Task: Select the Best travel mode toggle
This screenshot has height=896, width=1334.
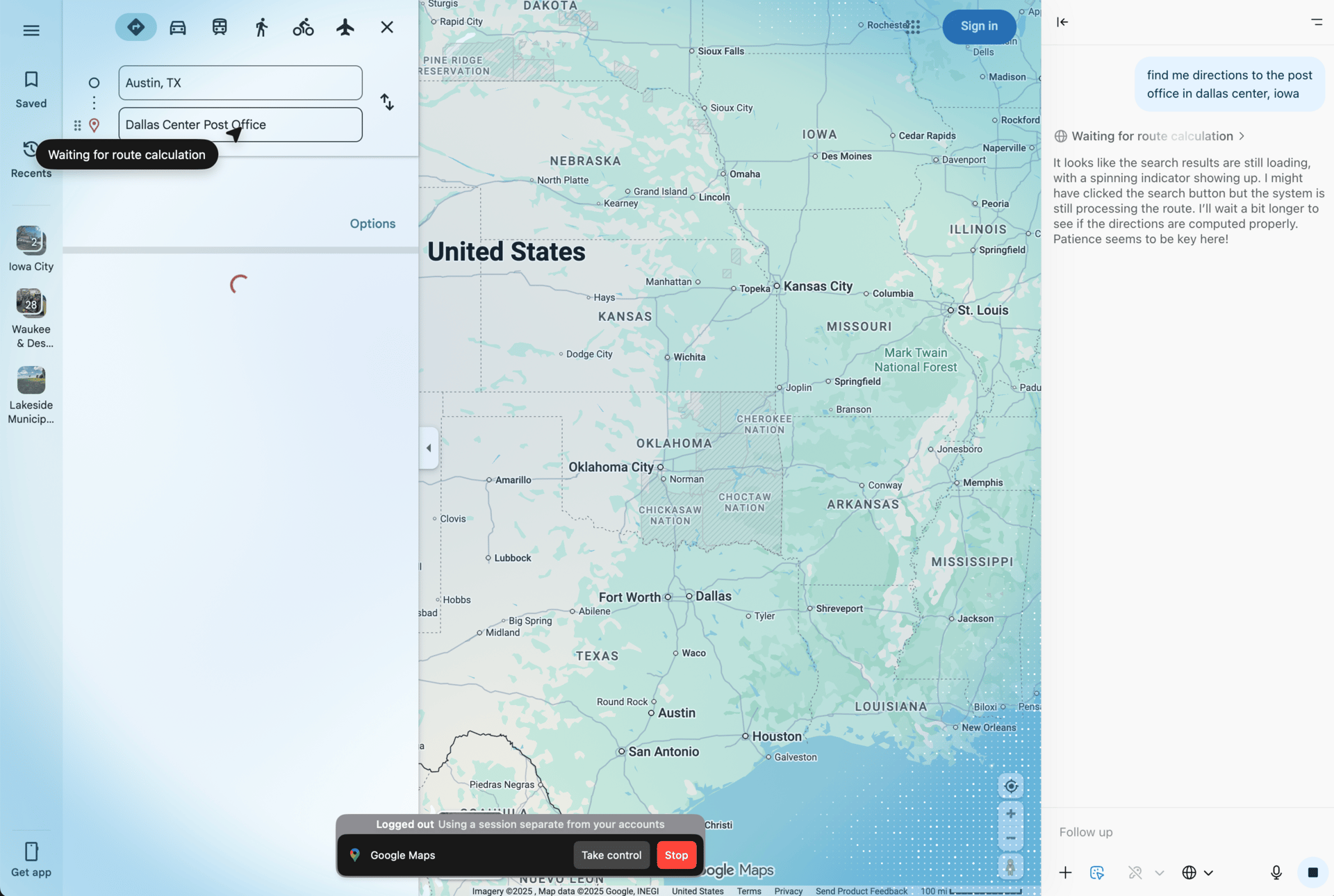Action: (x=135, y=27)
